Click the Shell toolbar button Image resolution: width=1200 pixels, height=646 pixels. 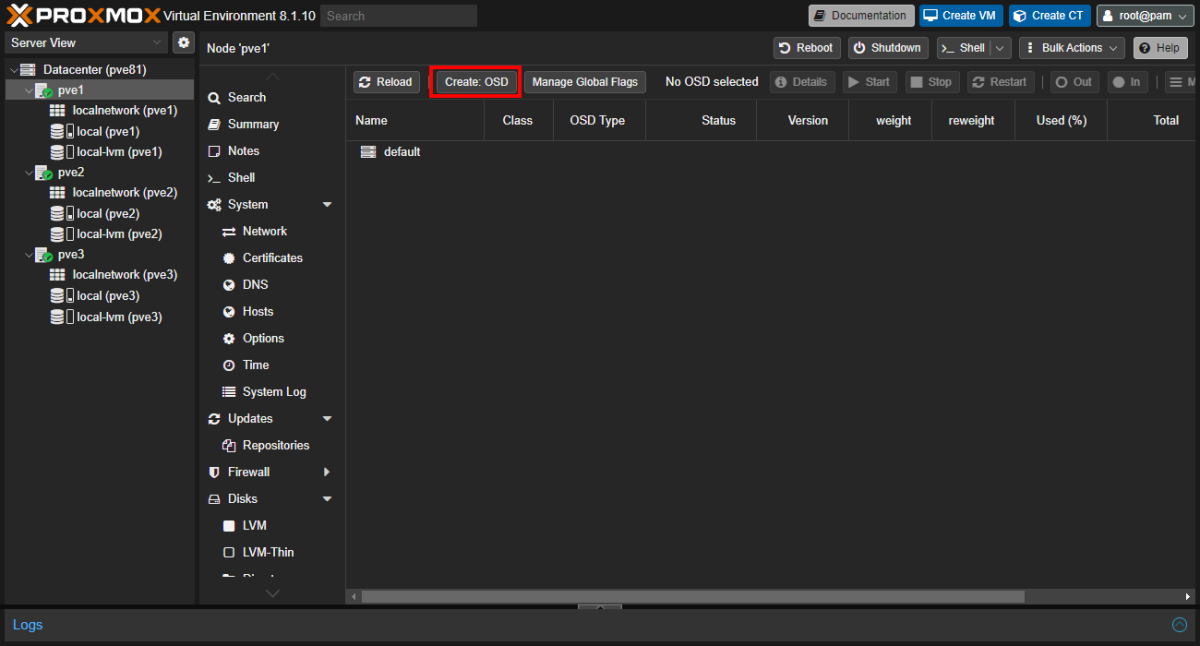click(964, 48)
